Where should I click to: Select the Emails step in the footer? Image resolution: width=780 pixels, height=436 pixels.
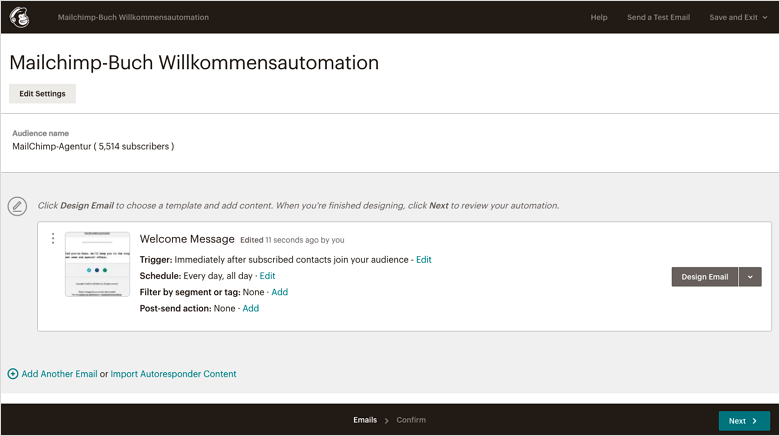(x=365, y=421)
